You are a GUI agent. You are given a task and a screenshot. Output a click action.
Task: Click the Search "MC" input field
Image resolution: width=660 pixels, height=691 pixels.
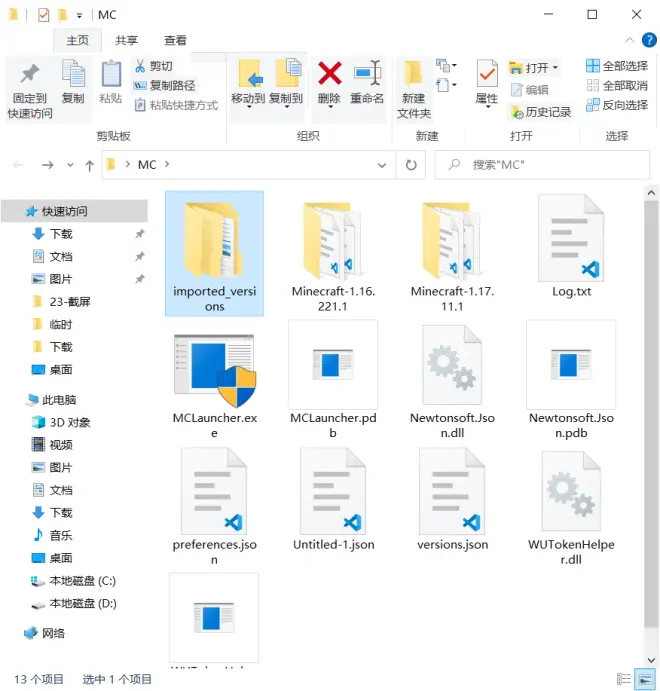pos(542,165)
